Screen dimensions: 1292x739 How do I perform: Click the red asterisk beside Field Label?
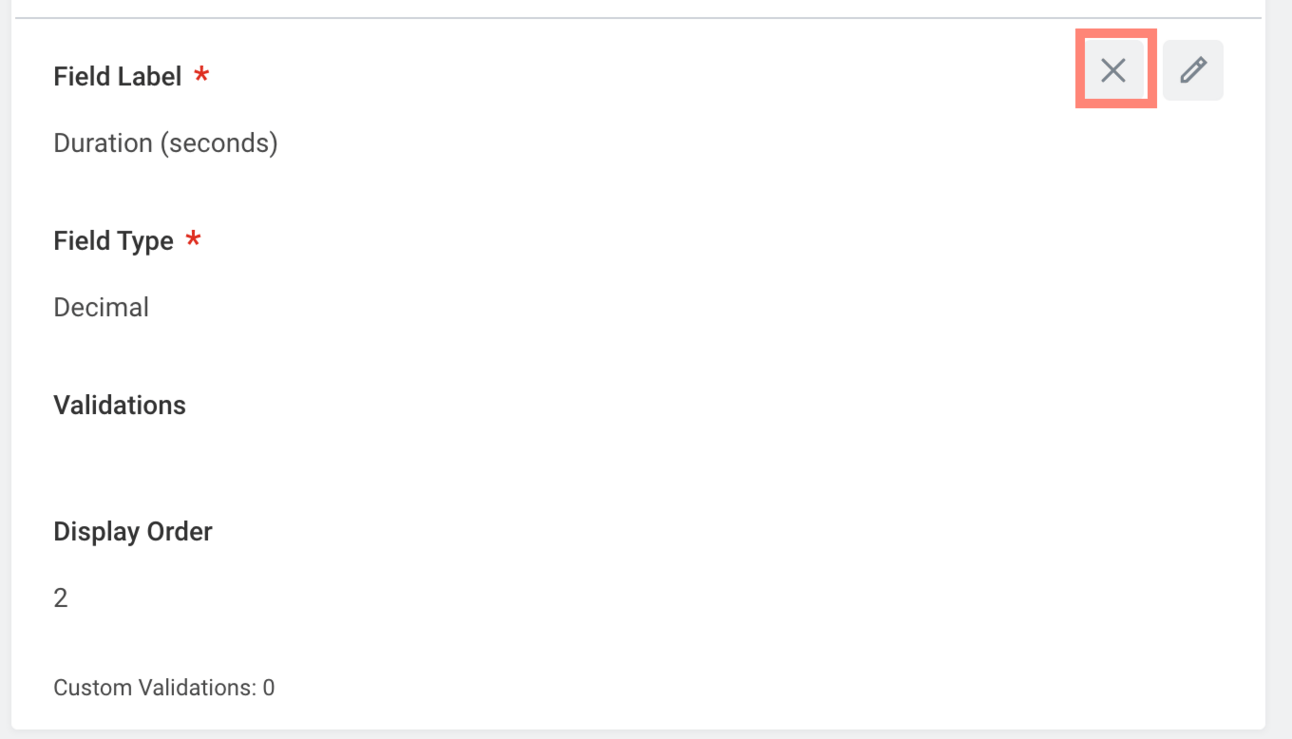pyautogui.click(x=202, y=76)
